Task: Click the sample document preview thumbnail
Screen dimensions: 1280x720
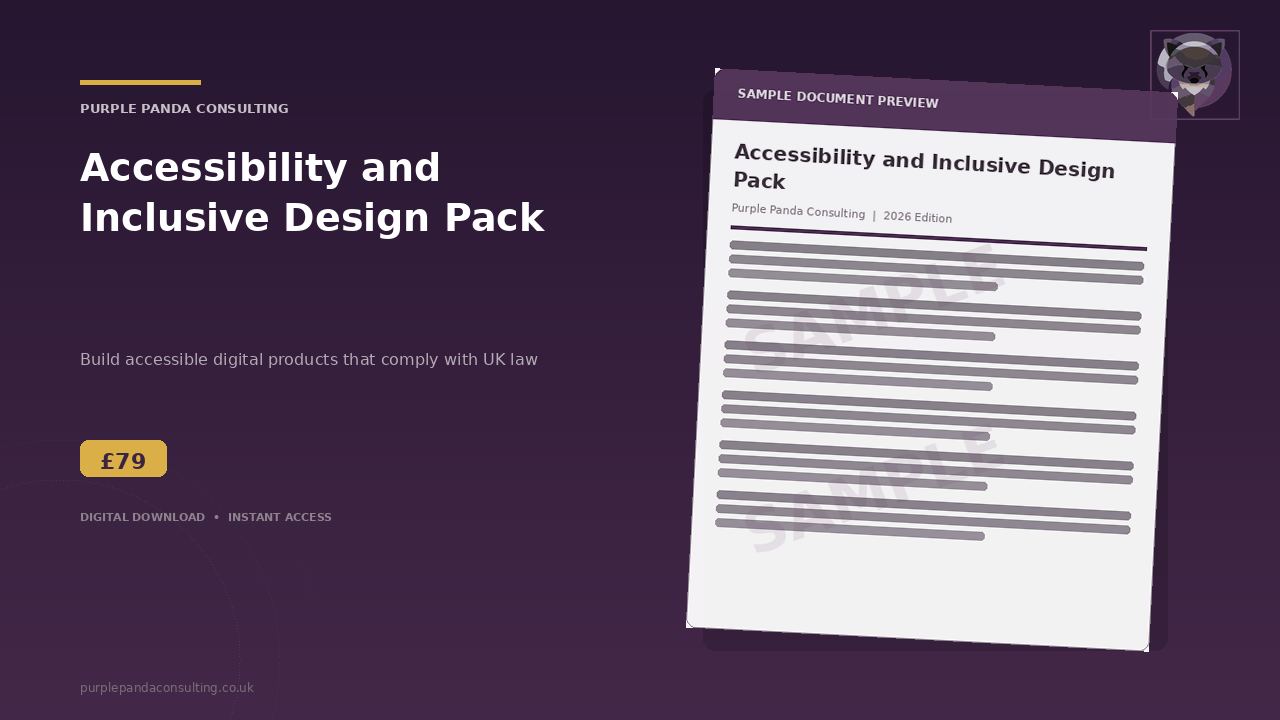Action: pyautogui.click(x=932, y=360)
